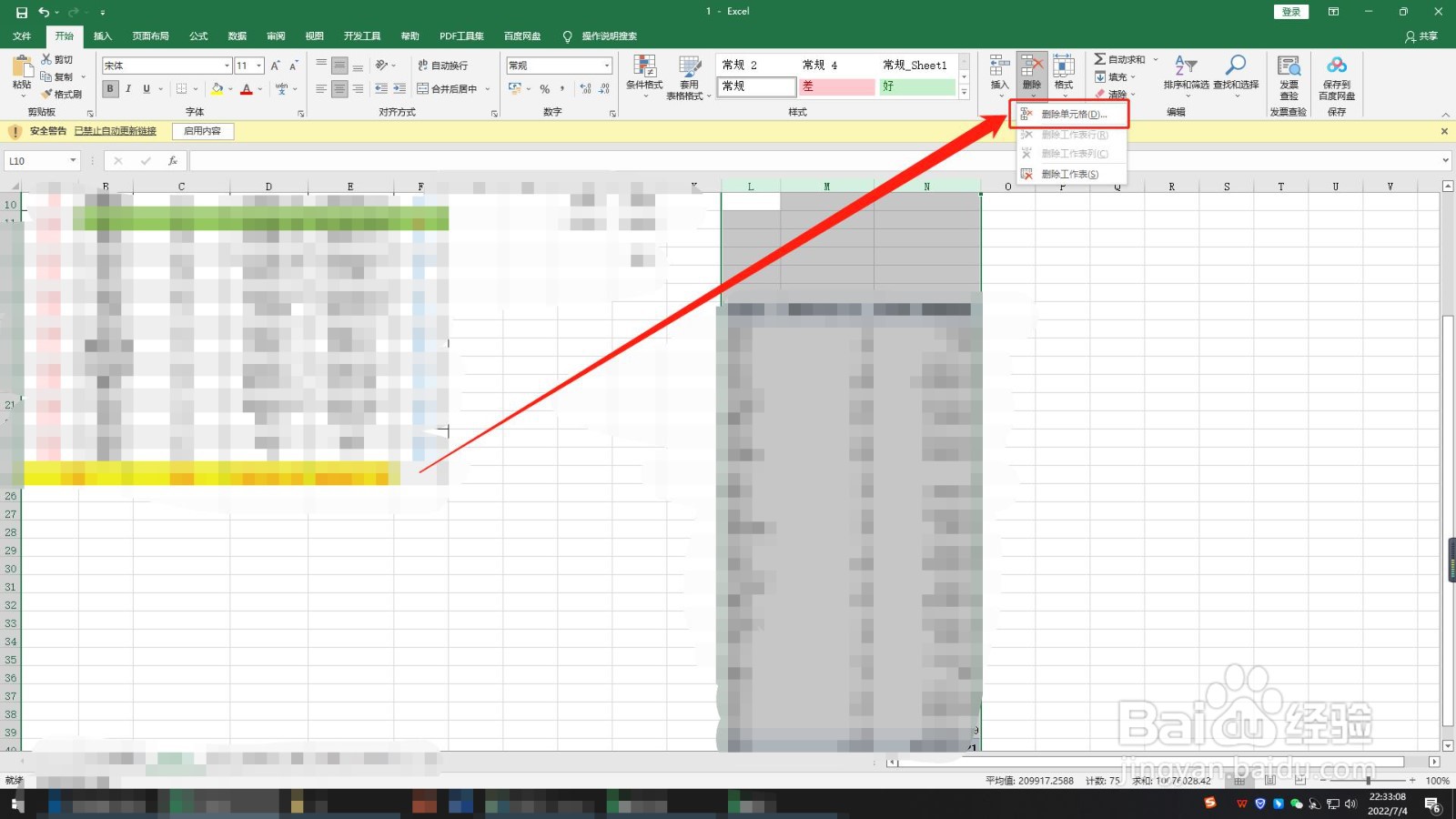The image size is (1456, 819).
Task: Click the decrease indent icon
Action: click(381, 89)
